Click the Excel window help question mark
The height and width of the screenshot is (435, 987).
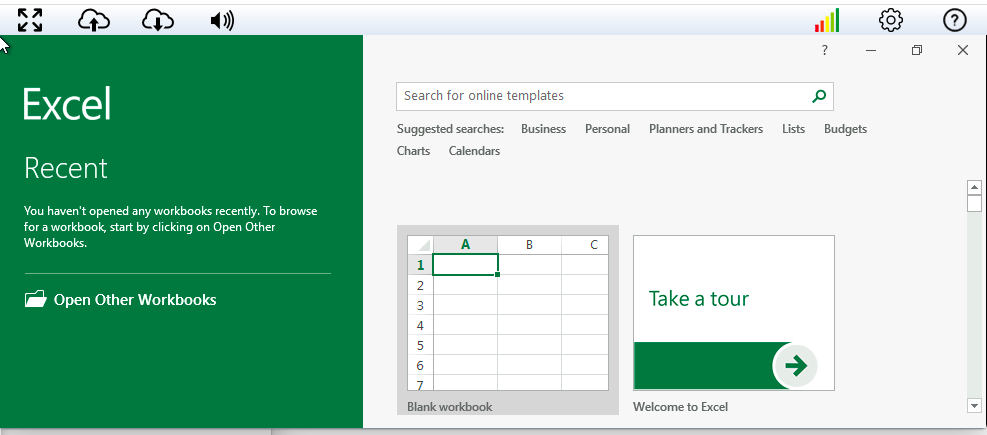coord(825,50)
